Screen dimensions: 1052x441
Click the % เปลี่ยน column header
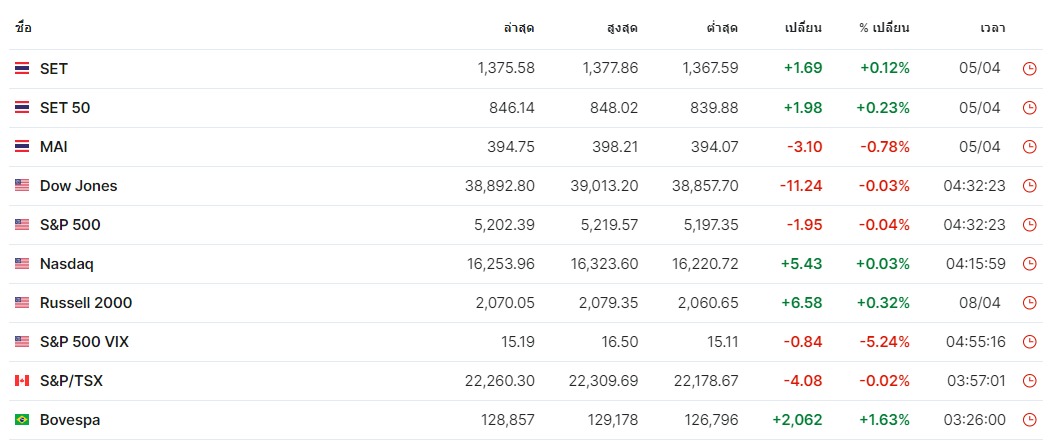click(884, 28)
